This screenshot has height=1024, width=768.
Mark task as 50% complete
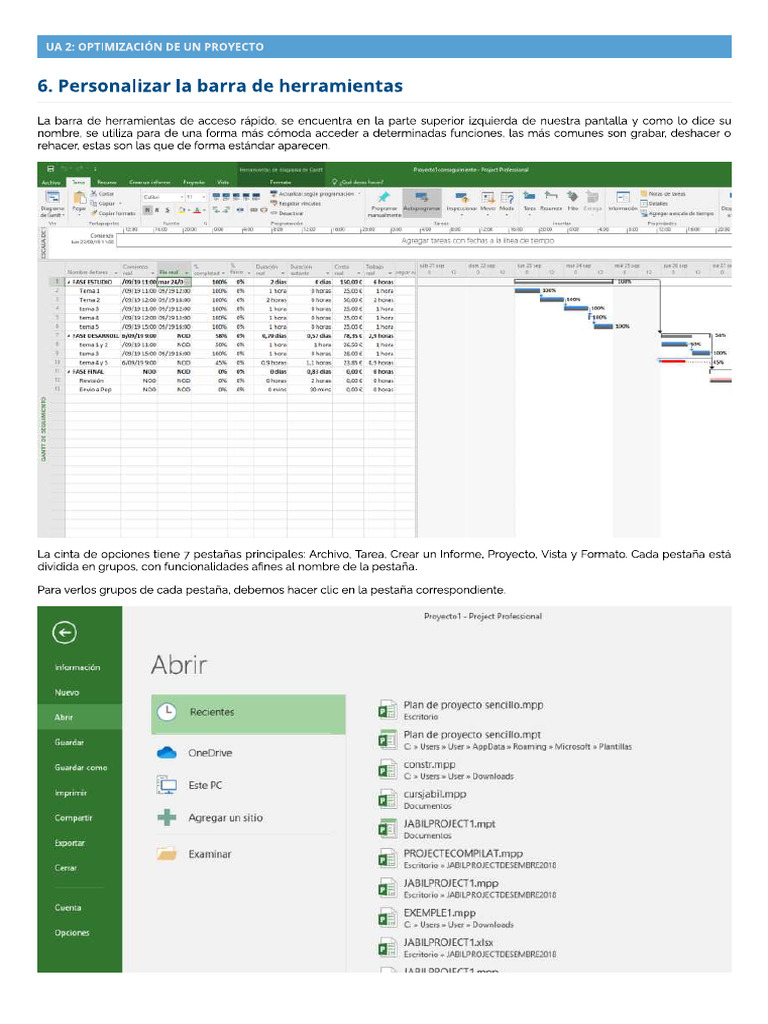point(236,196)
